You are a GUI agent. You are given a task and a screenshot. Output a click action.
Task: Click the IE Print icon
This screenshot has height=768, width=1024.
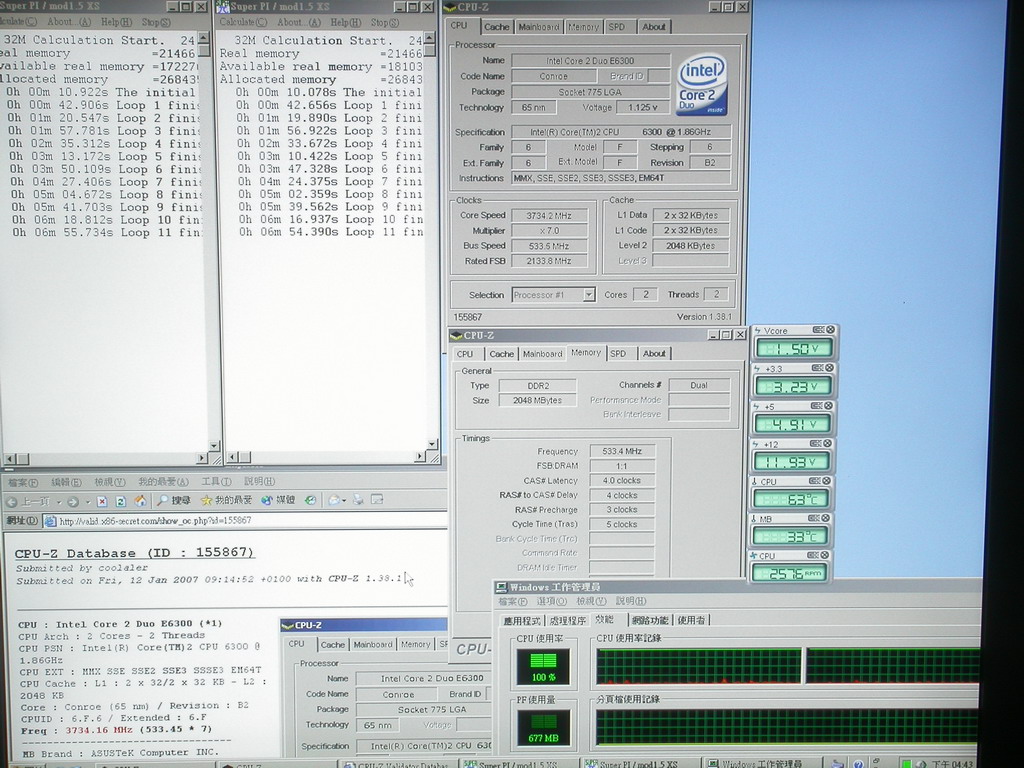tap(358, 500)
